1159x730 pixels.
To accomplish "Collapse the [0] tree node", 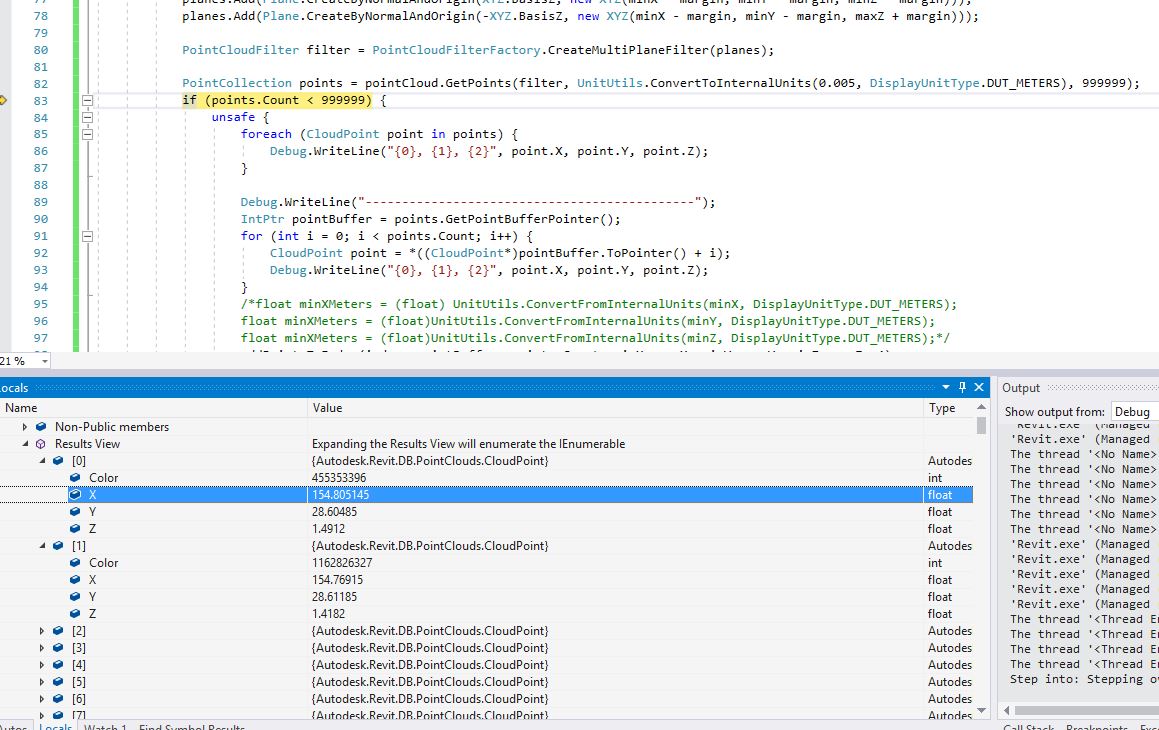I will pyautogui.click(x=42, y=460).
